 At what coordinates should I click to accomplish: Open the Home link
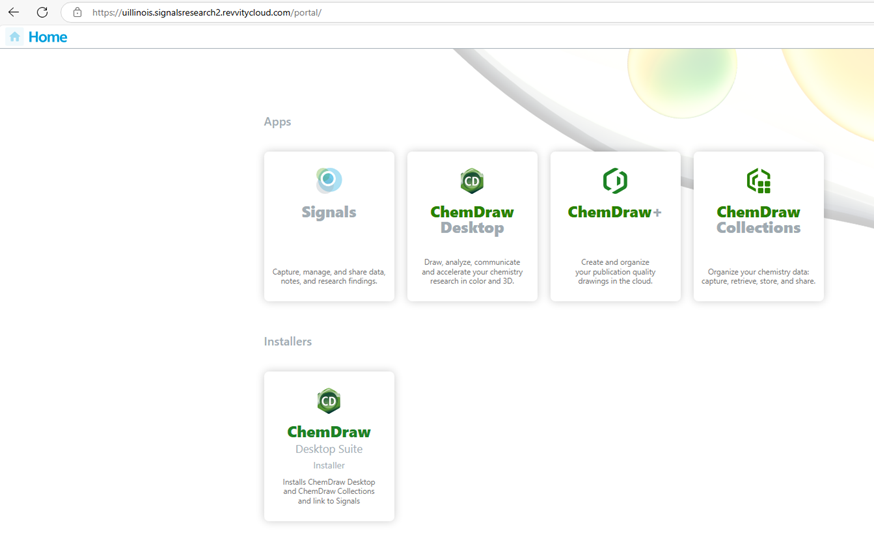pyautogui.click(x=48, y=37)
